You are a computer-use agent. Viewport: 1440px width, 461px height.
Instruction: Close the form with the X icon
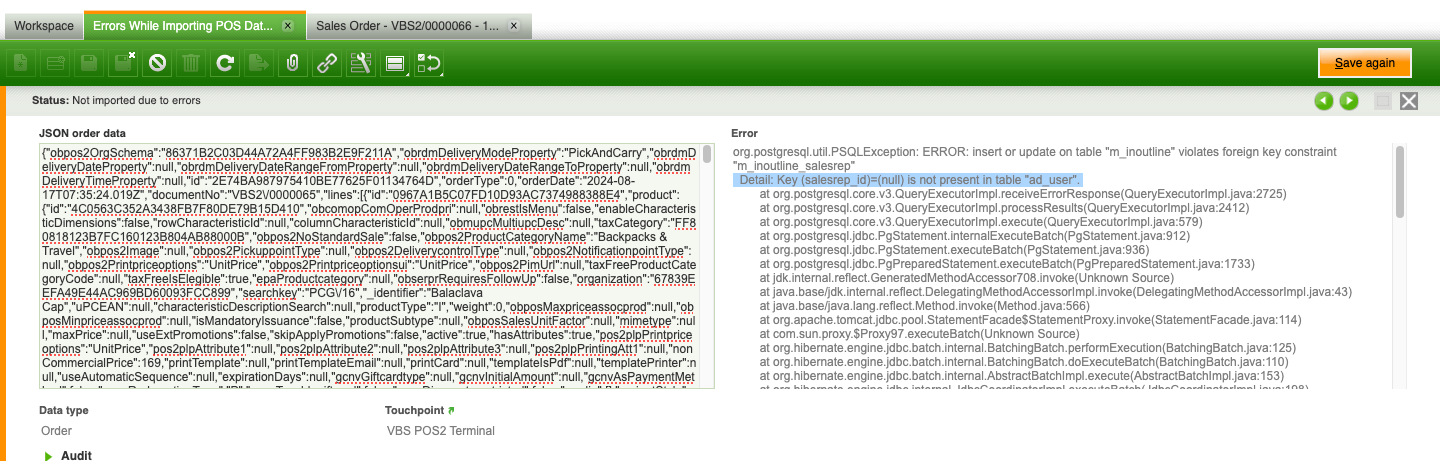coord(1409,100)
